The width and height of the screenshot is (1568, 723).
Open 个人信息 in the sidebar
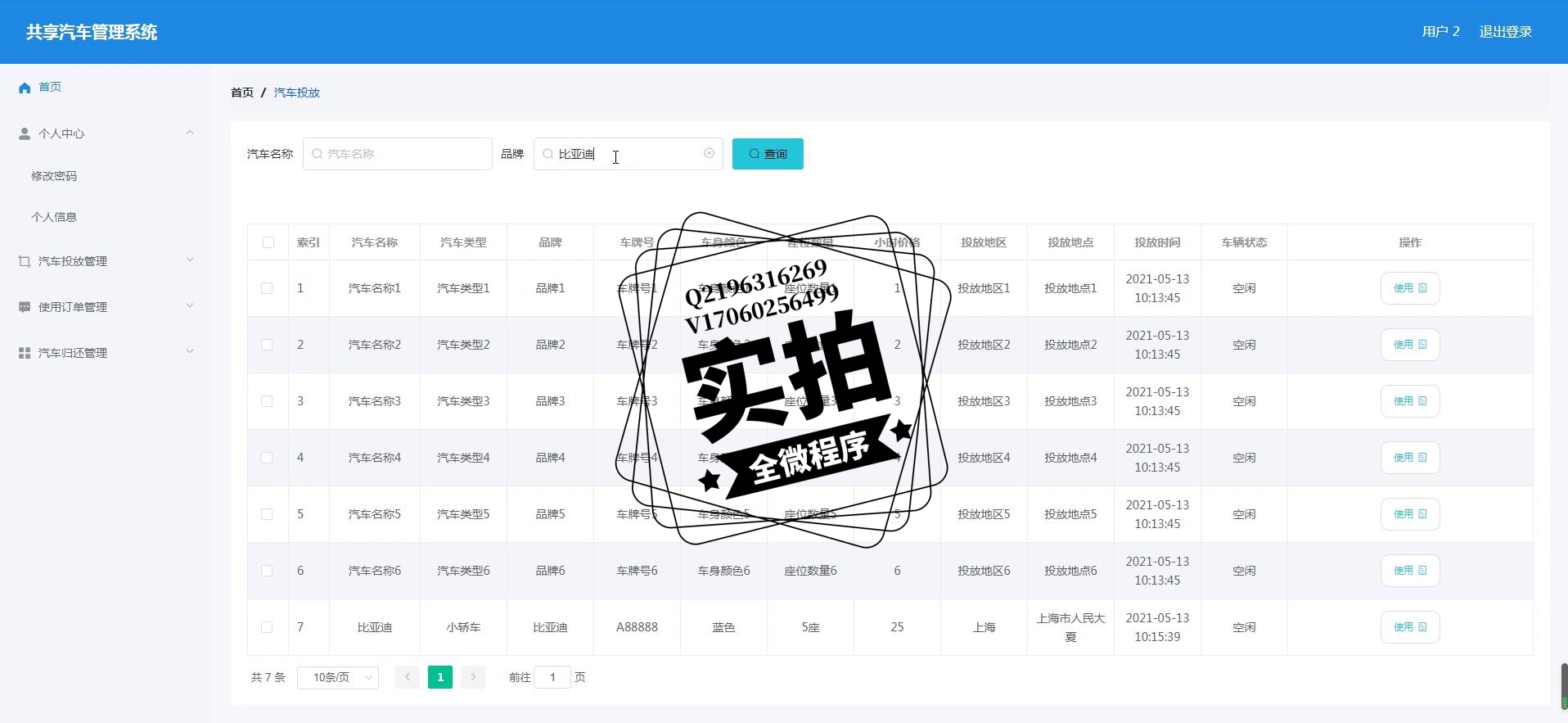coord(54,217)
